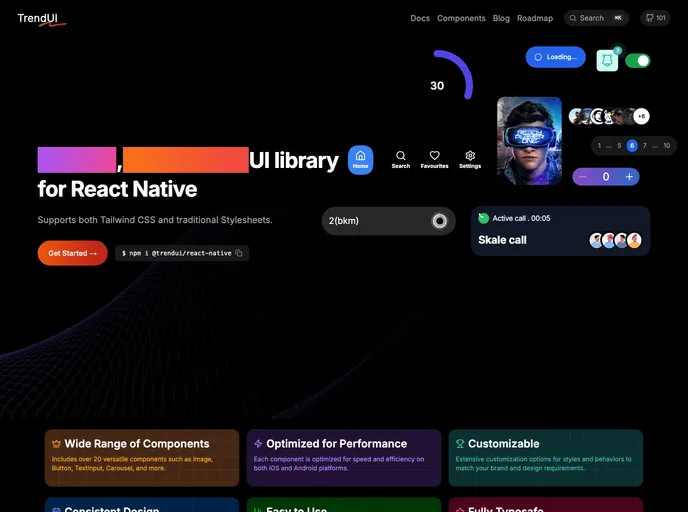Go to the Blog

click(x=501, y=18)
